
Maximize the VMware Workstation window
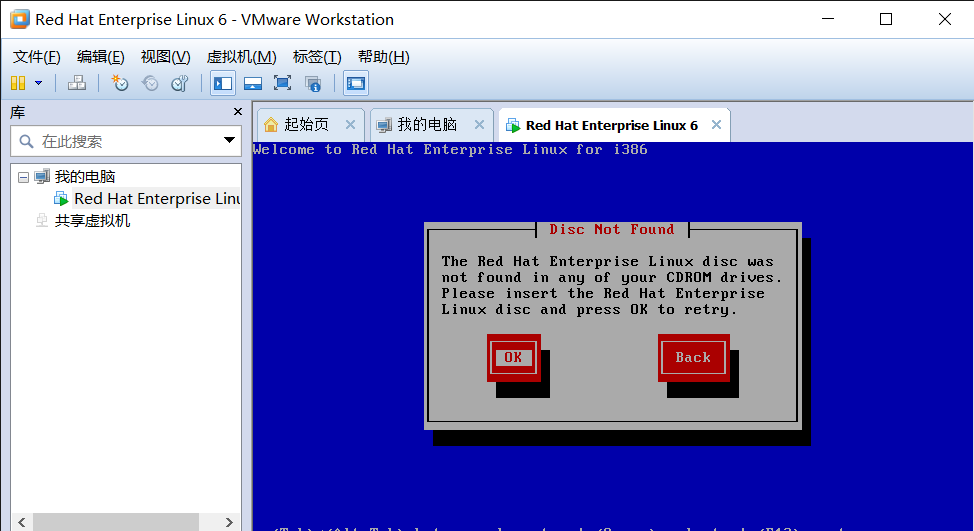pos(886,19)
